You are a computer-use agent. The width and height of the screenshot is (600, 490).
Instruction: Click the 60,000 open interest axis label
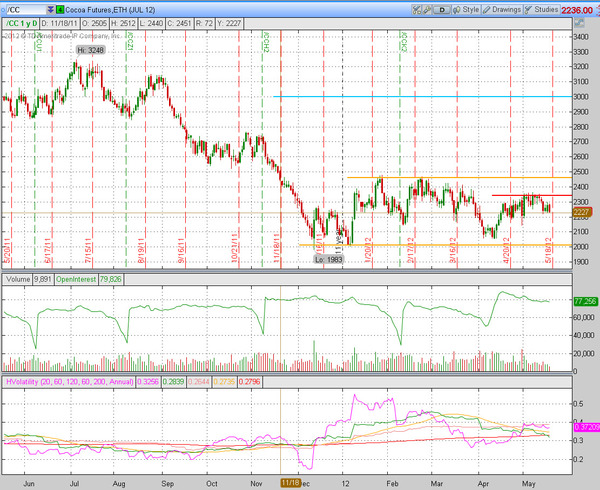tap(584, 317)
